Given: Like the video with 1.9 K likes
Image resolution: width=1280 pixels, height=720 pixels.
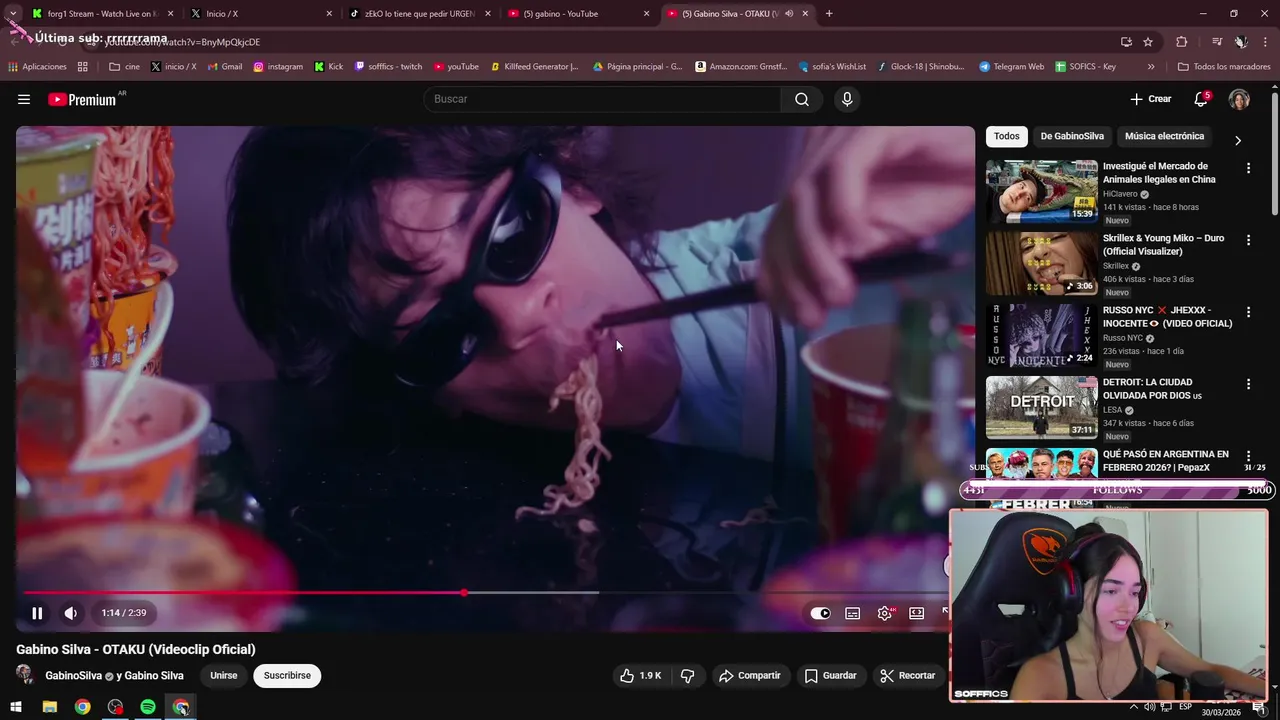Looking at the screenshot, I should click(x=640, y=676).
